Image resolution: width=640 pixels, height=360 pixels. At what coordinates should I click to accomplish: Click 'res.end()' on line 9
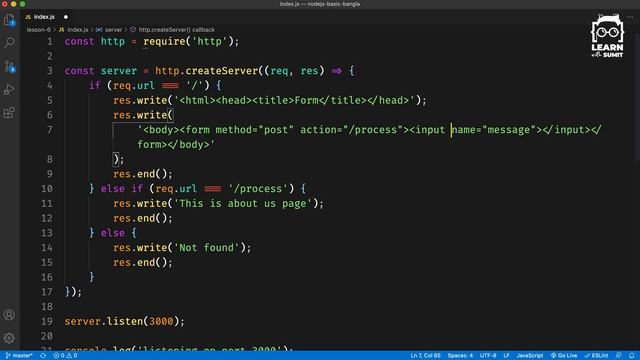click(x=140, y=174)
